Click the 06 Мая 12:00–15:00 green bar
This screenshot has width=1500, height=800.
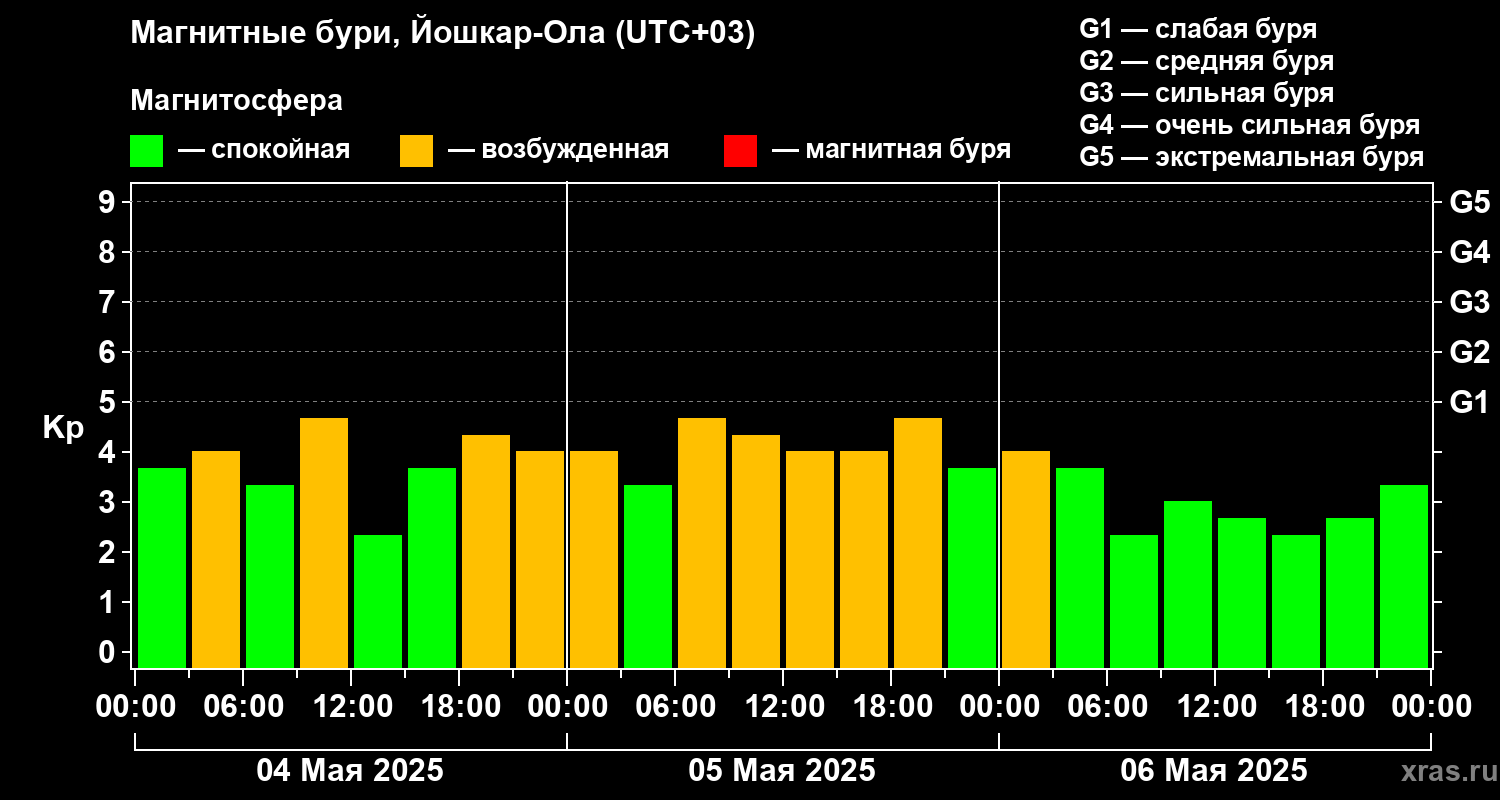coord(1242,593)
